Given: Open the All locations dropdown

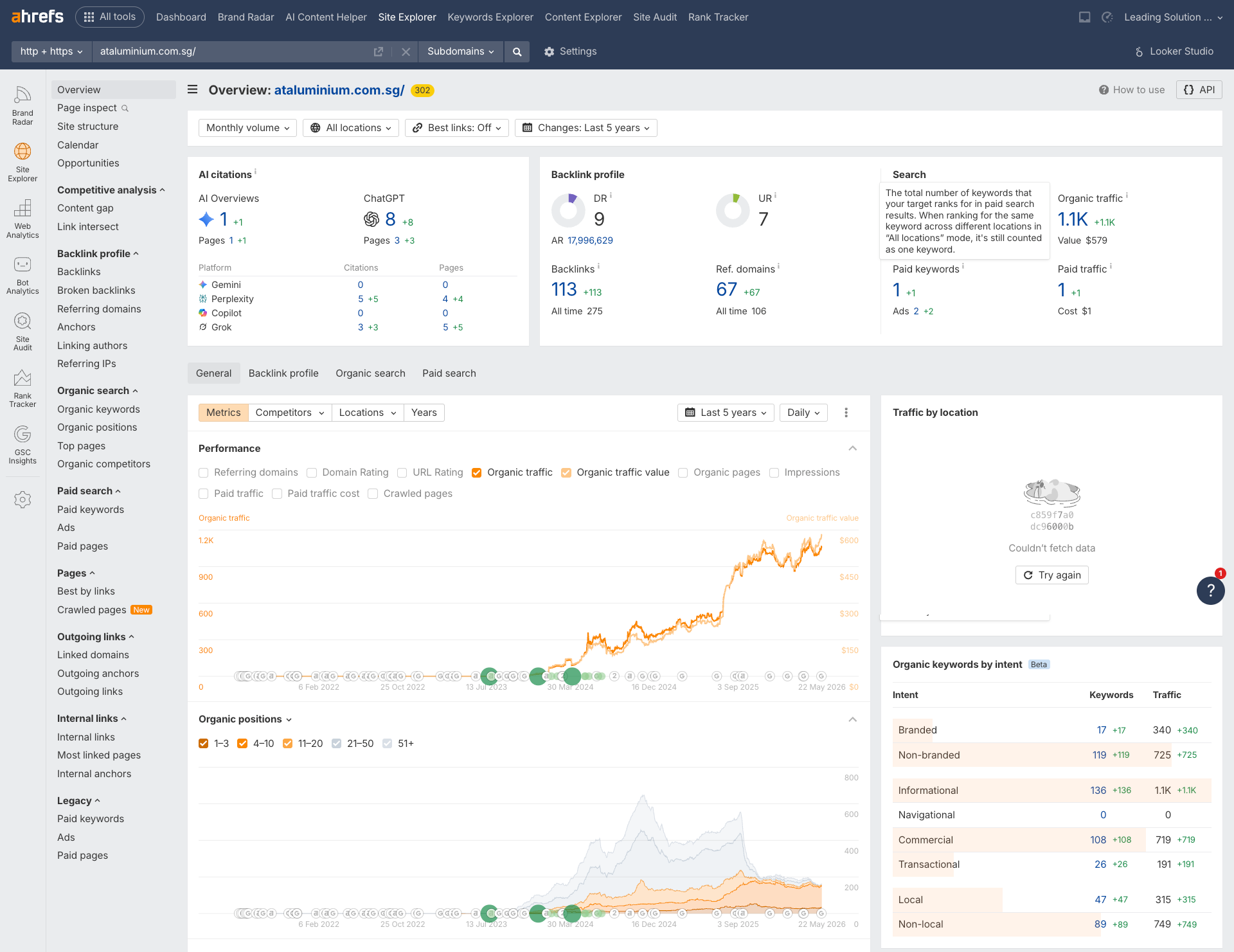Looking at the screenshot, I should click(x=351, y=128).
